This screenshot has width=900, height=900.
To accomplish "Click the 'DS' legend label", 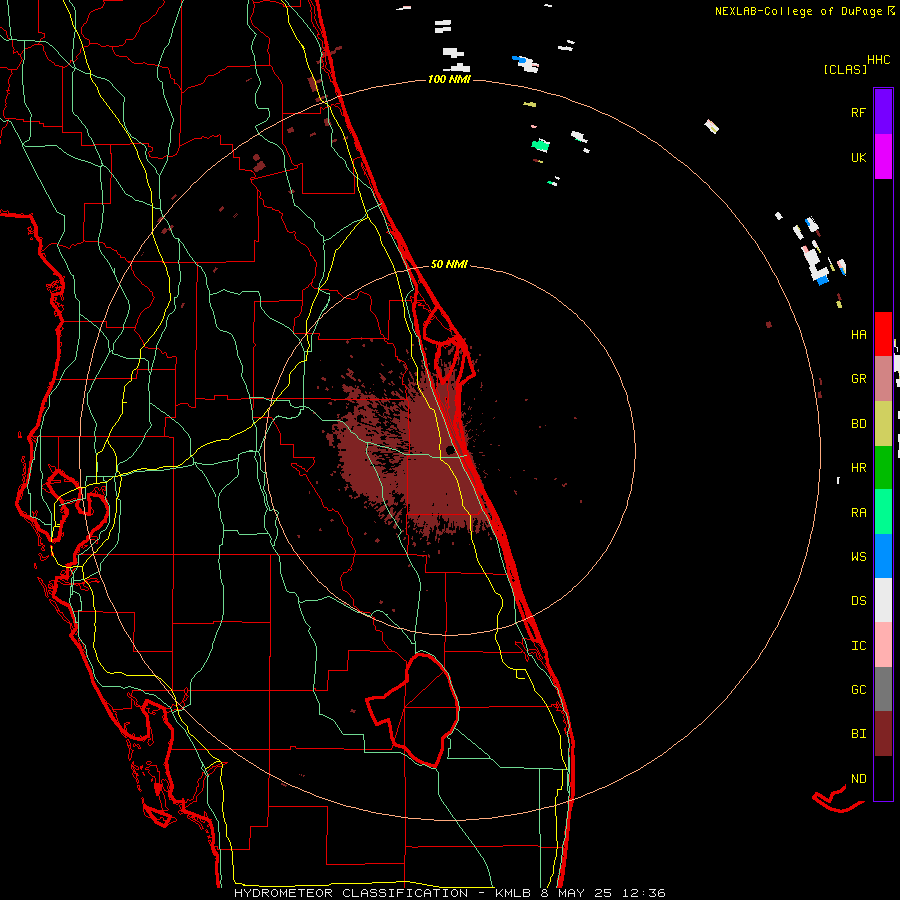I will point(858,601).
